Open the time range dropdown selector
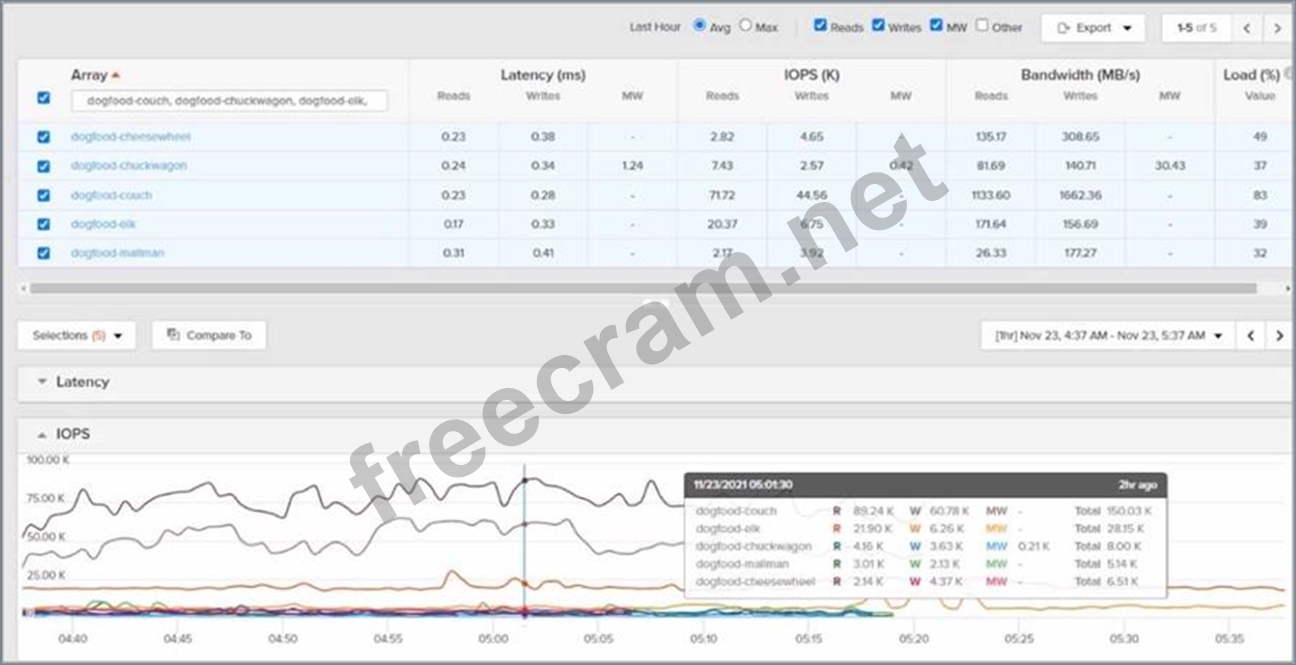 pos(1105,336)
